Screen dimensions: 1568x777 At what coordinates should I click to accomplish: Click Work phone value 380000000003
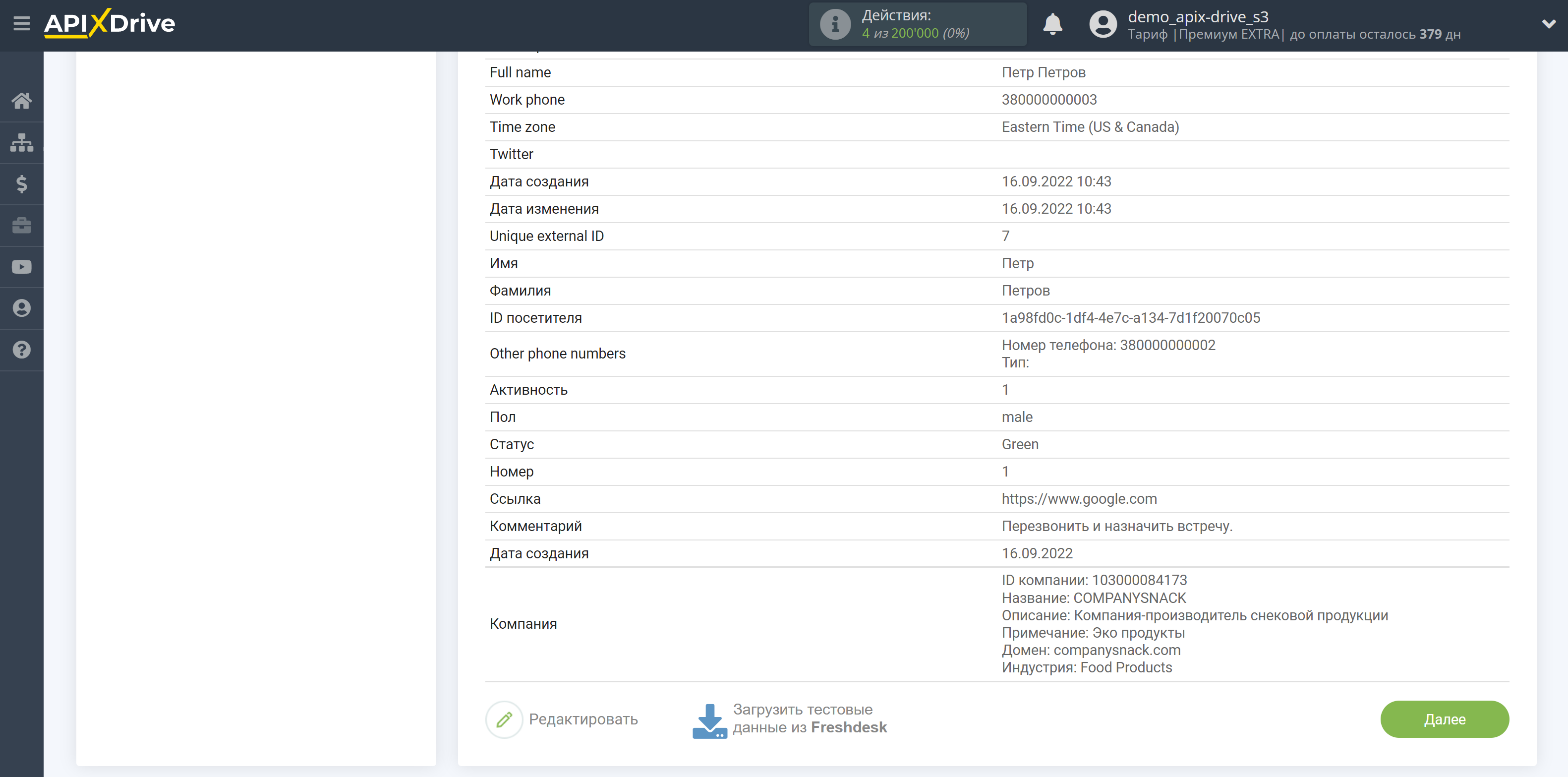(1049, 100)
